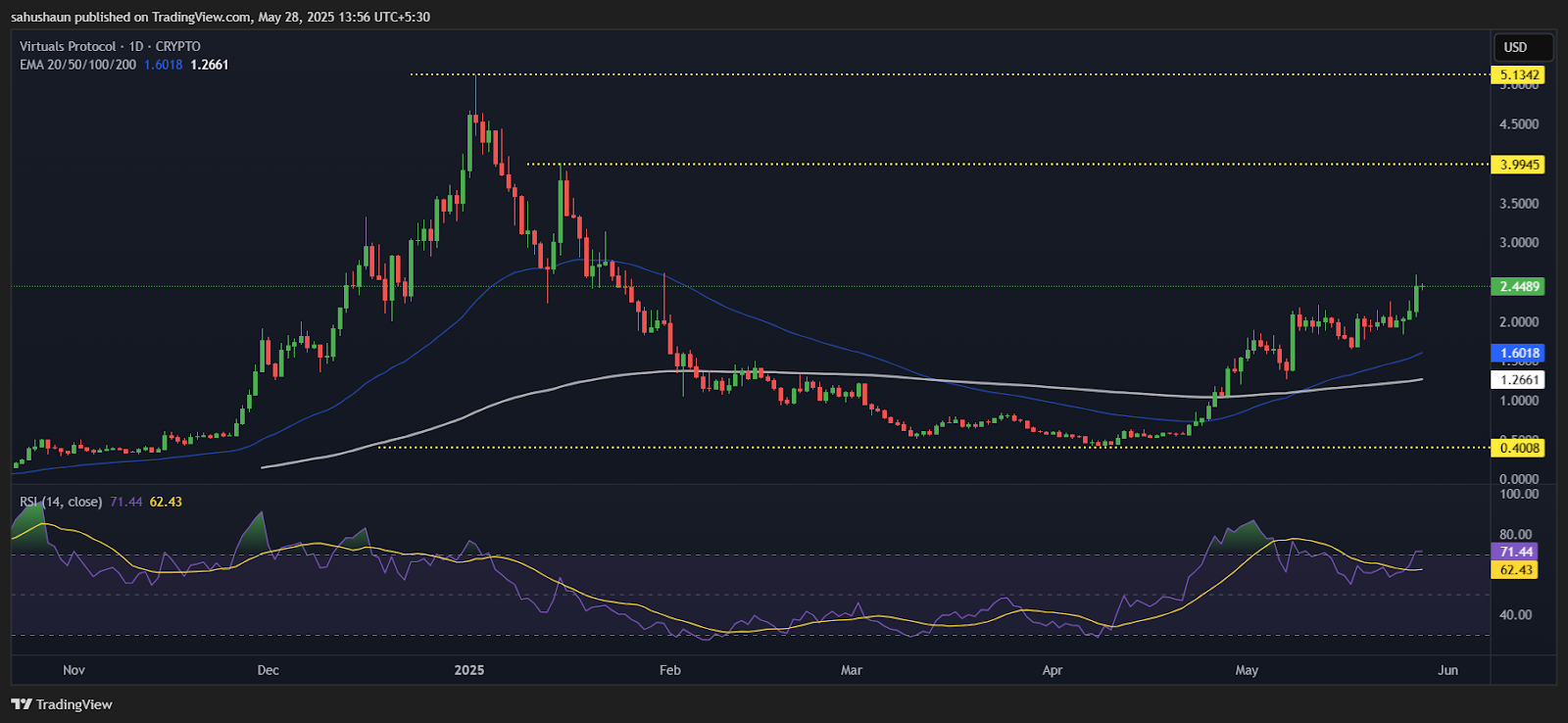
Task: Select the yellow 0.4008 support level label
Action: (x=1518, y=449)
